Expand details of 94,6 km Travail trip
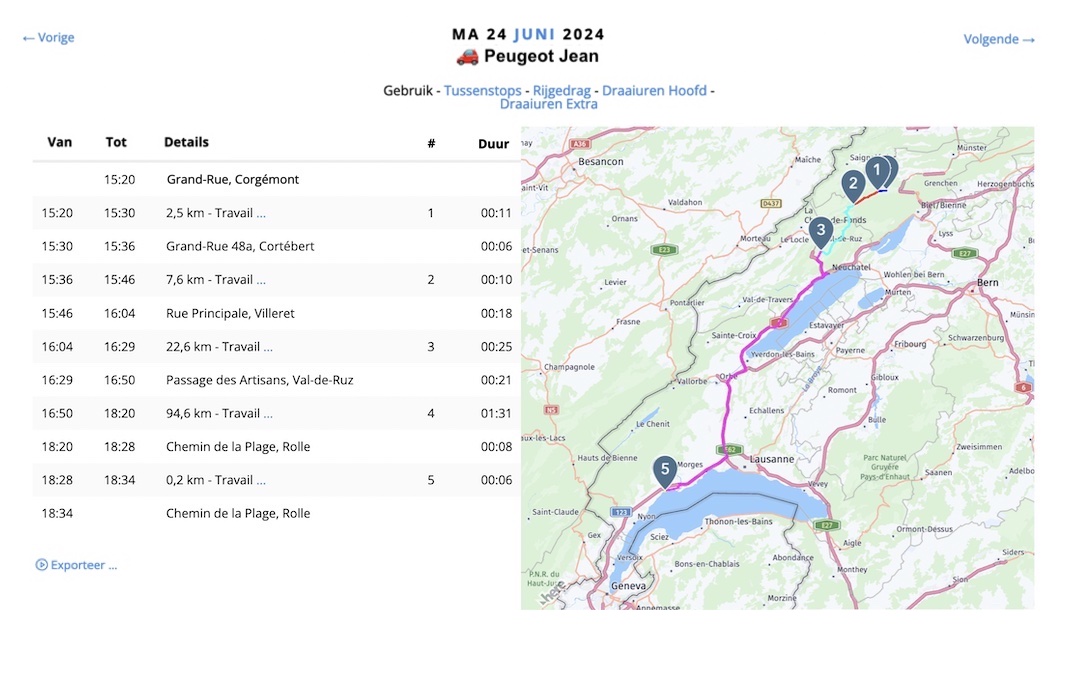1080x680 pixels. [268, 414]
